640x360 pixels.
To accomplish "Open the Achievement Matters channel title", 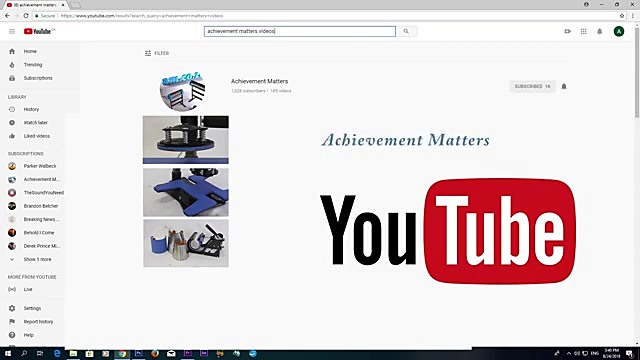I will pyautogui.click(x=260, y=81).
